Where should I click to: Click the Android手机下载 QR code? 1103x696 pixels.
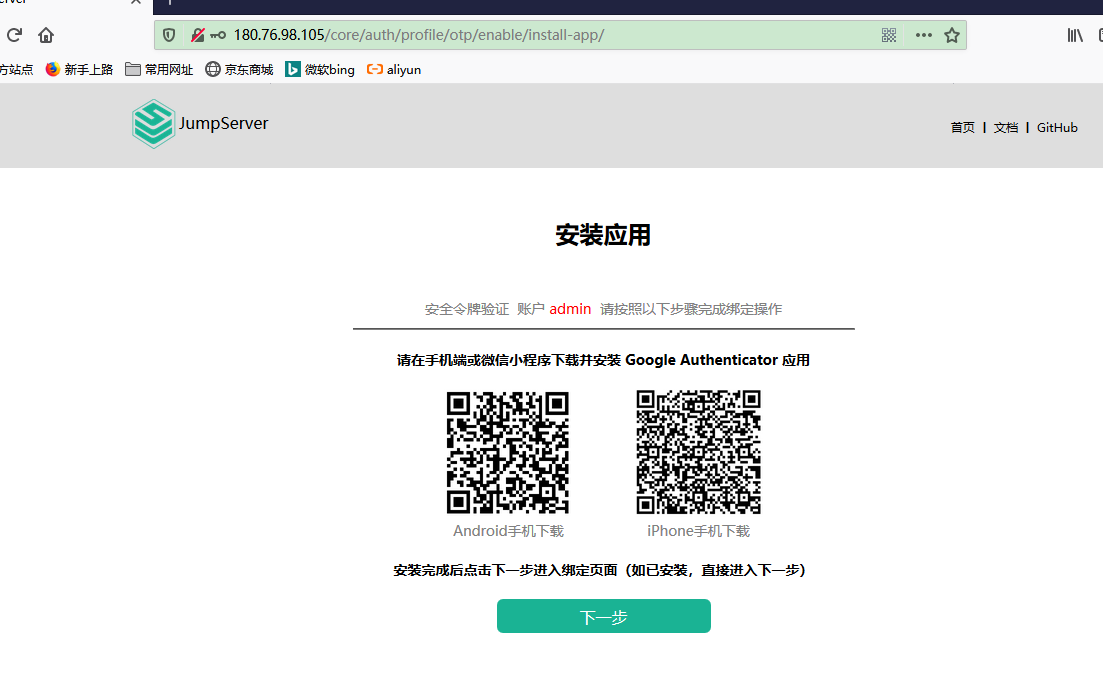508,453
